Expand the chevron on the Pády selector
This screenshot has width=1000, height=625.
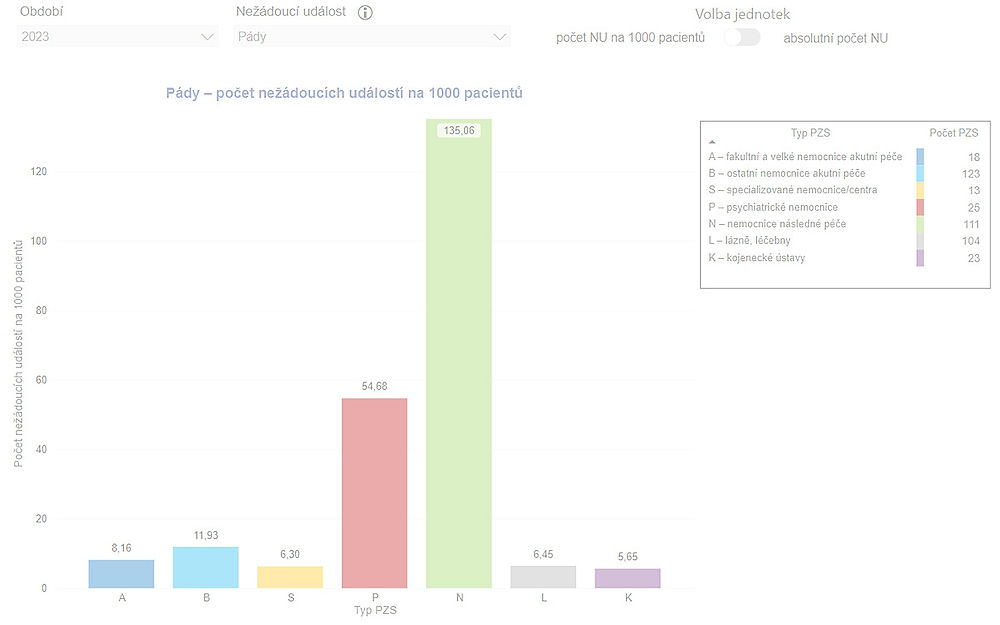pos(500,36)
